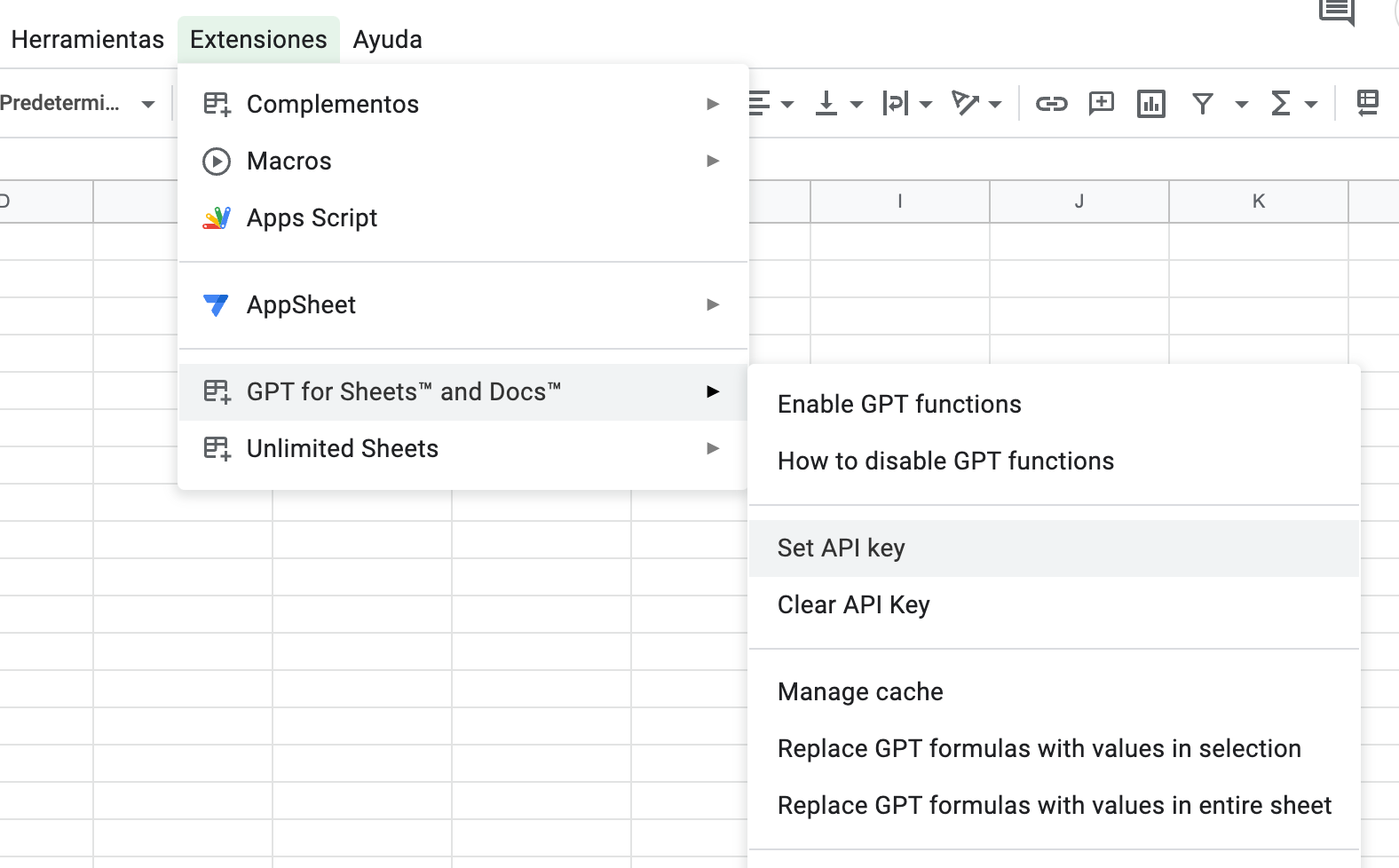Expand the AppSheet submenu arrow
Image resolution: width=1399 pixels, height=868 pixels.
(713, 304)
